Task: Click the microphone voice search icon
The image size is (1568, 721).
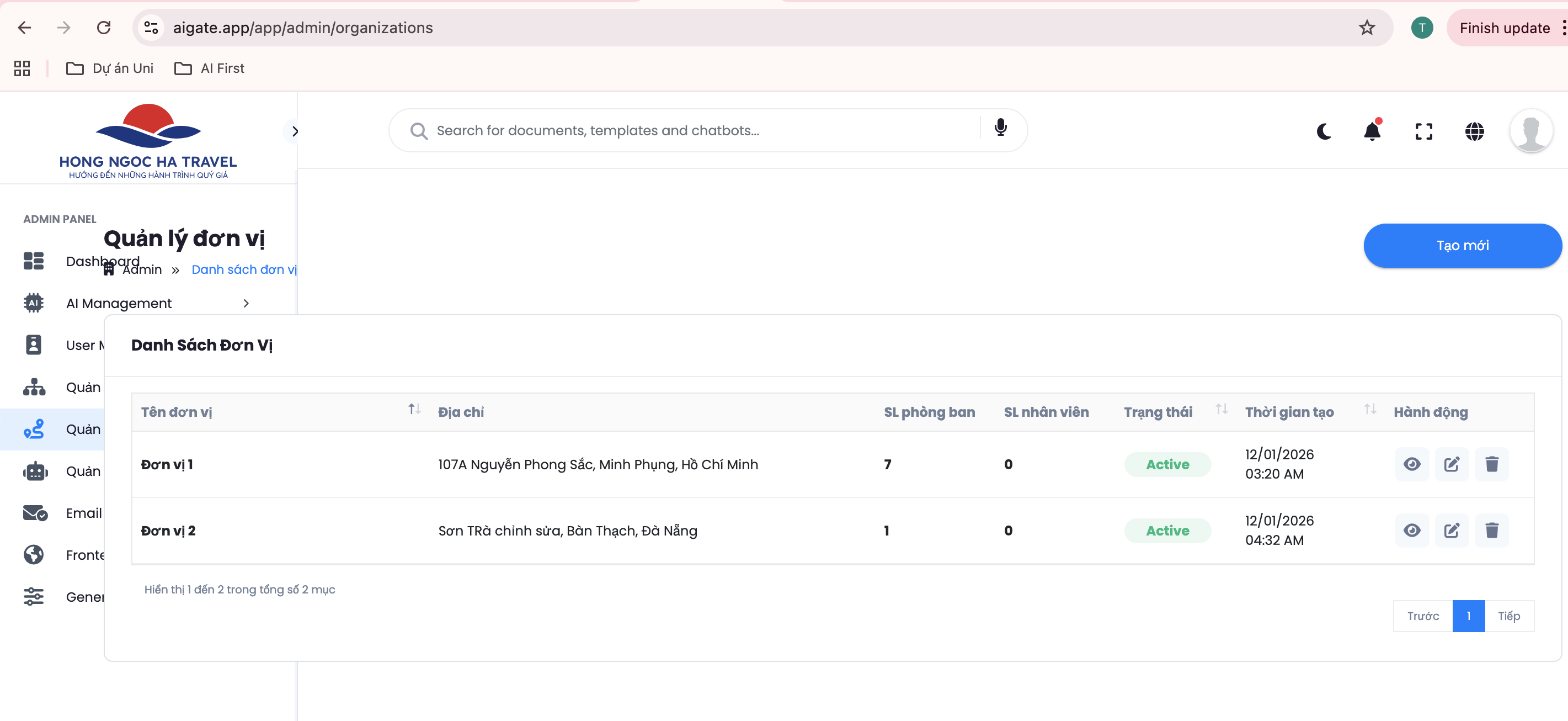Action: coord(1000,128)
